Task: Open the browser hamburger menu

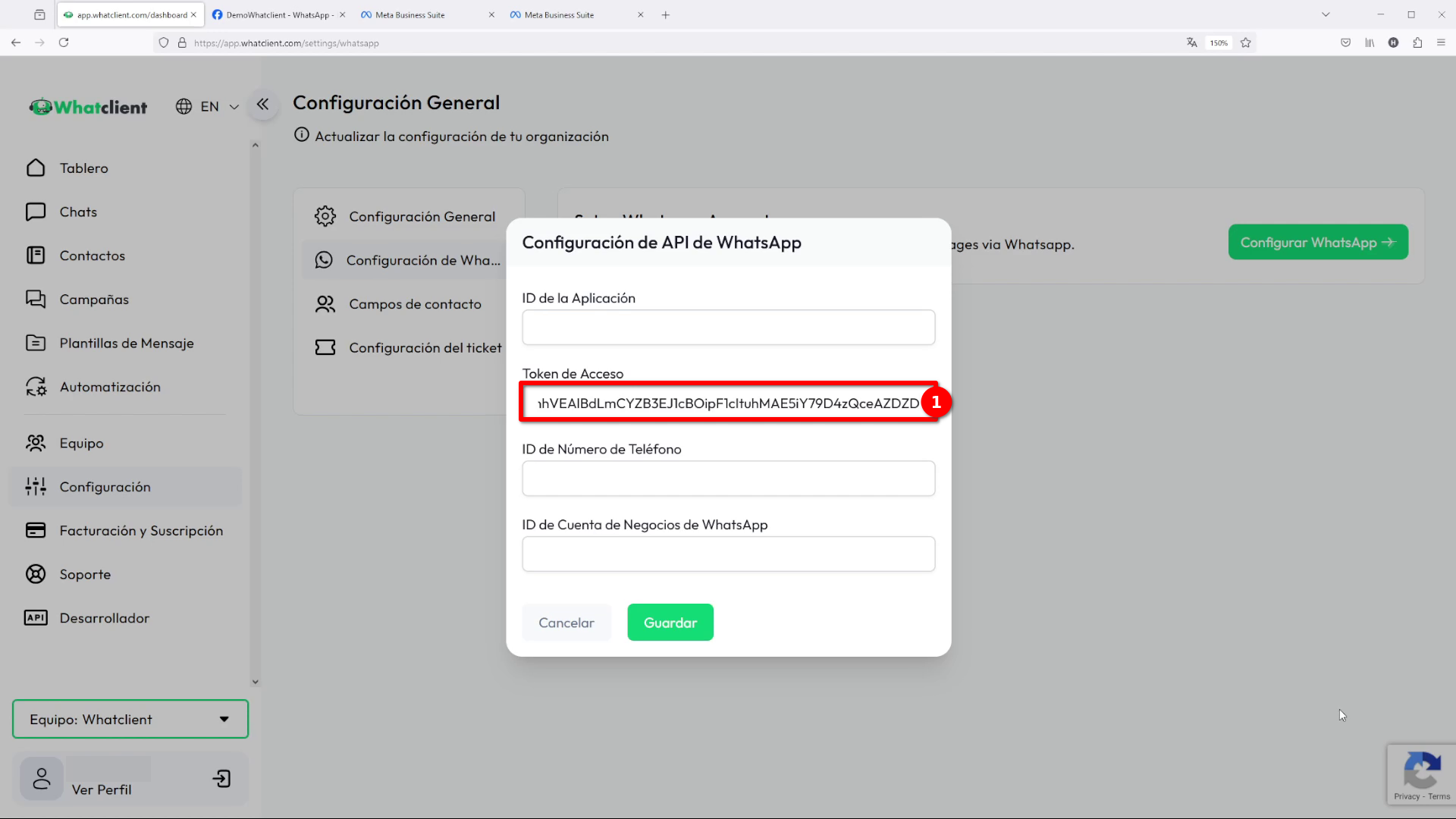Action: click(1441, 43)
